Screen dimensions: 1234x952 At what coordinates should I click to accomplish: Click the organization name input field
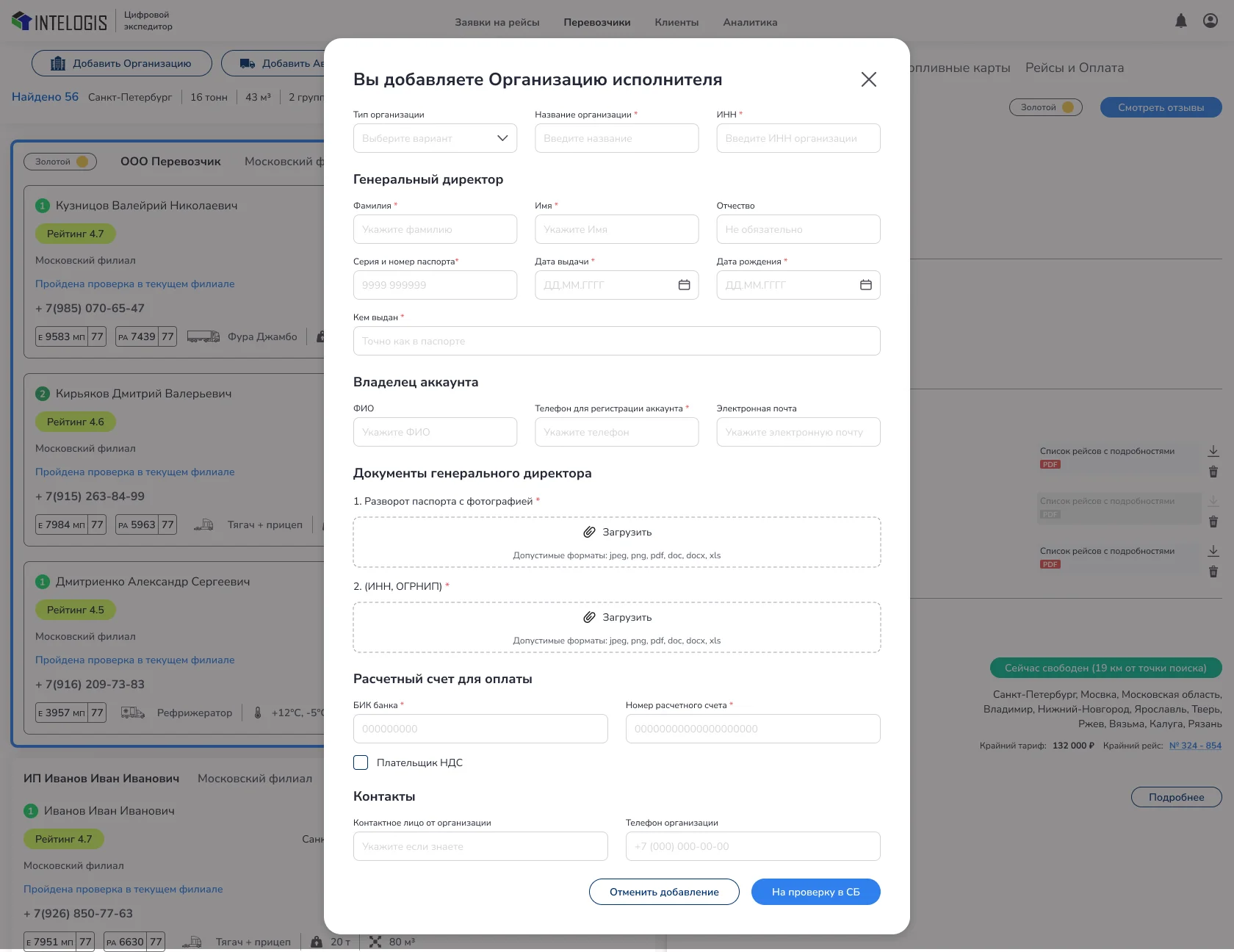click(616, 138)
